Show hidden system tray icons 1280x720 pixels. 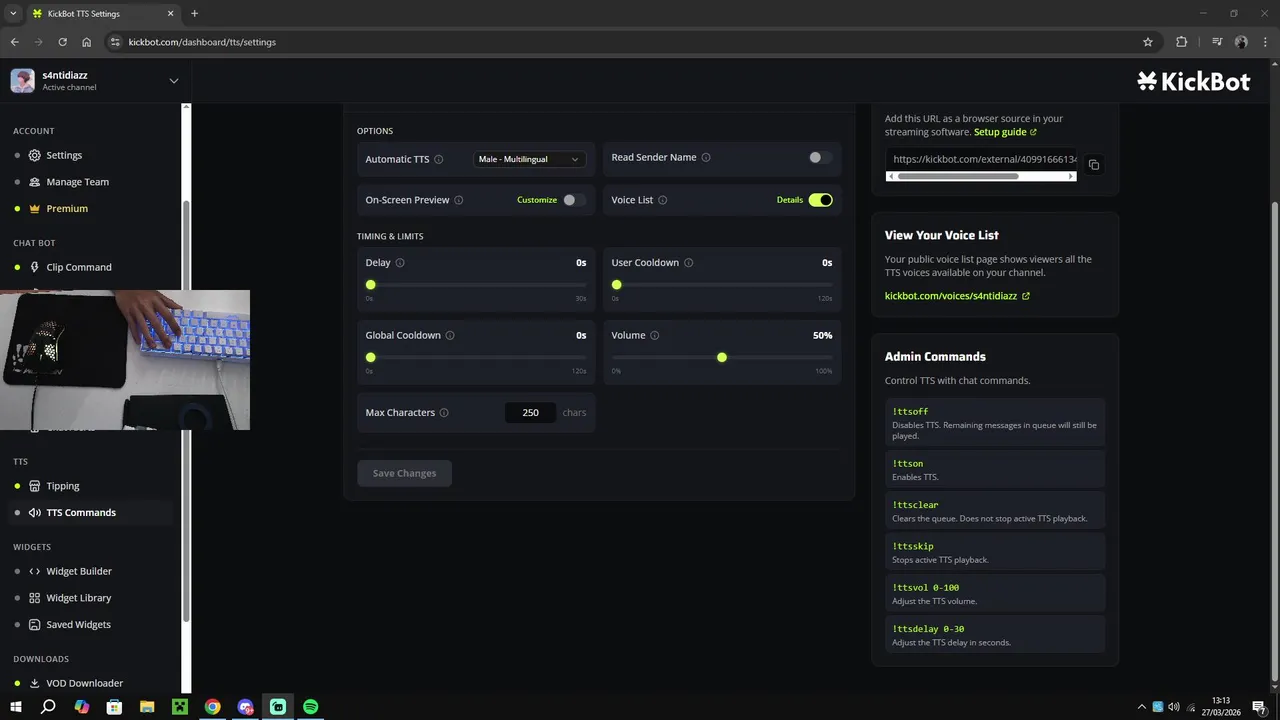point(1141,707)
